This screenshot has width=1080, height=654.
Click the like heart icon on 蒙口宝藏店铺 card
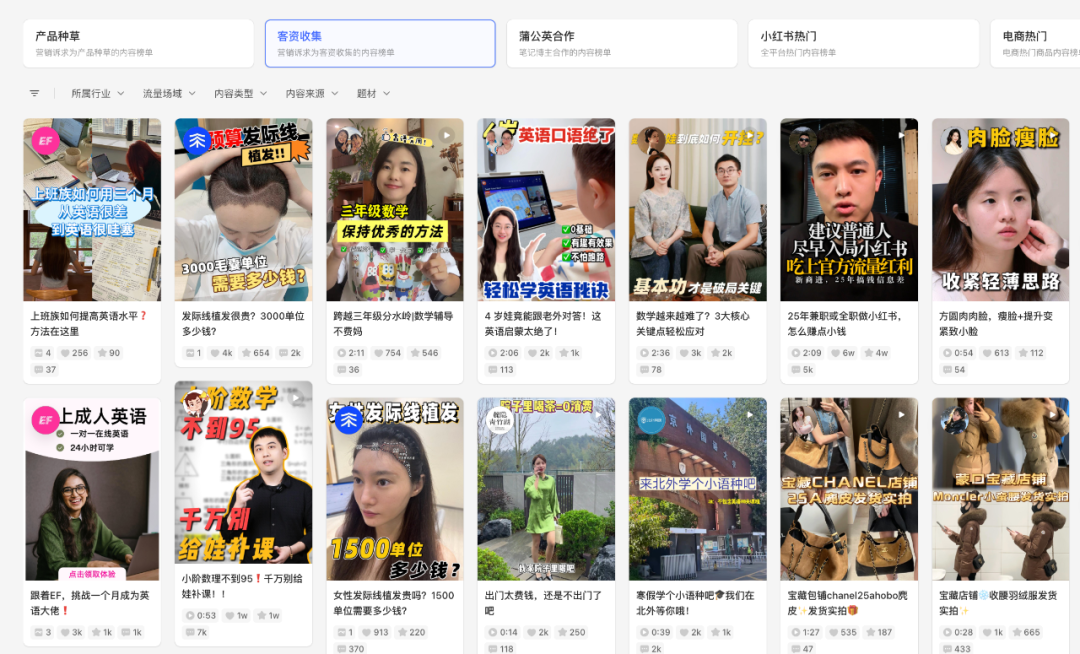(987, 631)
